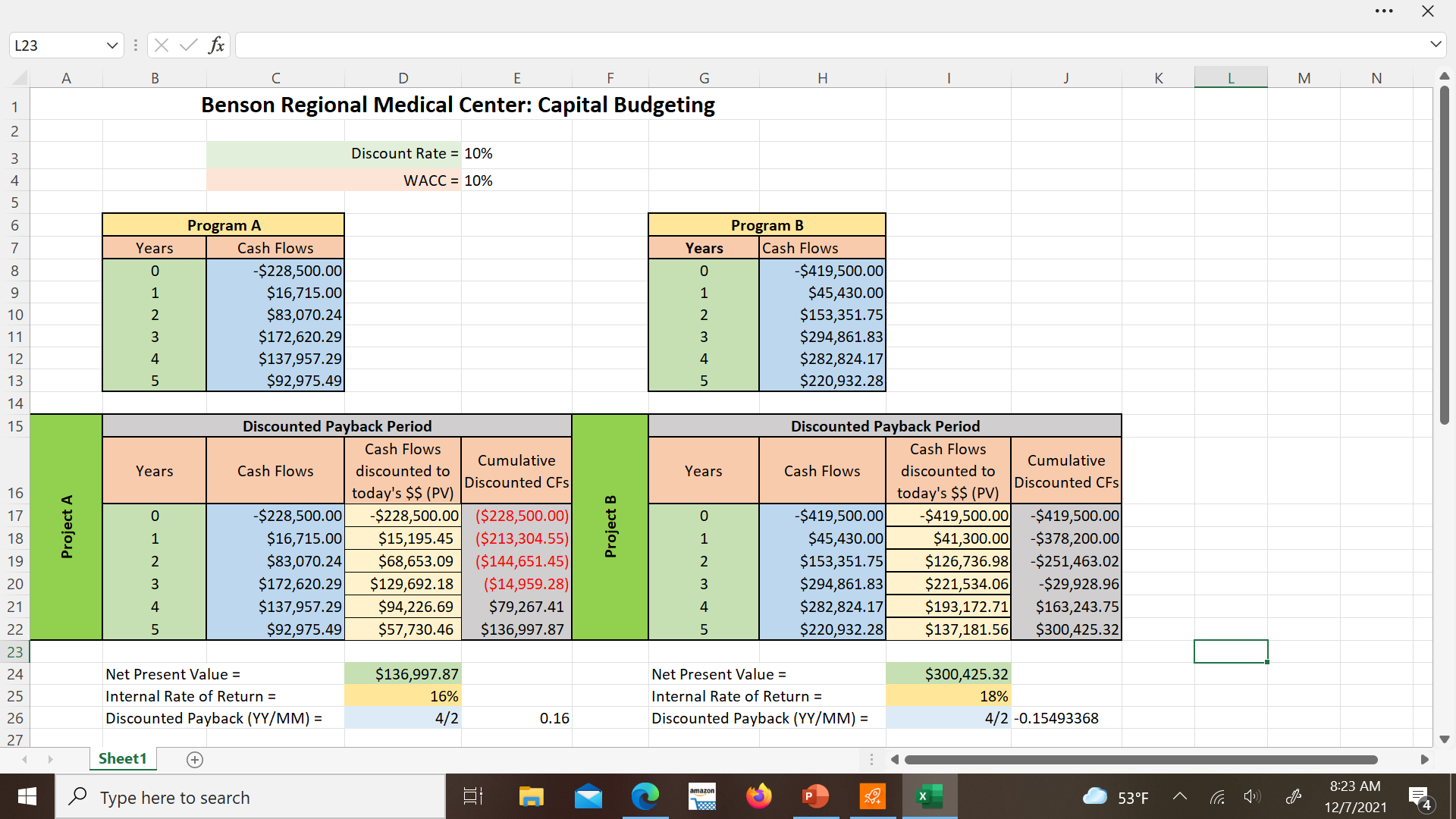The image size is (1456, 819).
Task: Open Mail from the taskbar
Action: pos(589,796)
